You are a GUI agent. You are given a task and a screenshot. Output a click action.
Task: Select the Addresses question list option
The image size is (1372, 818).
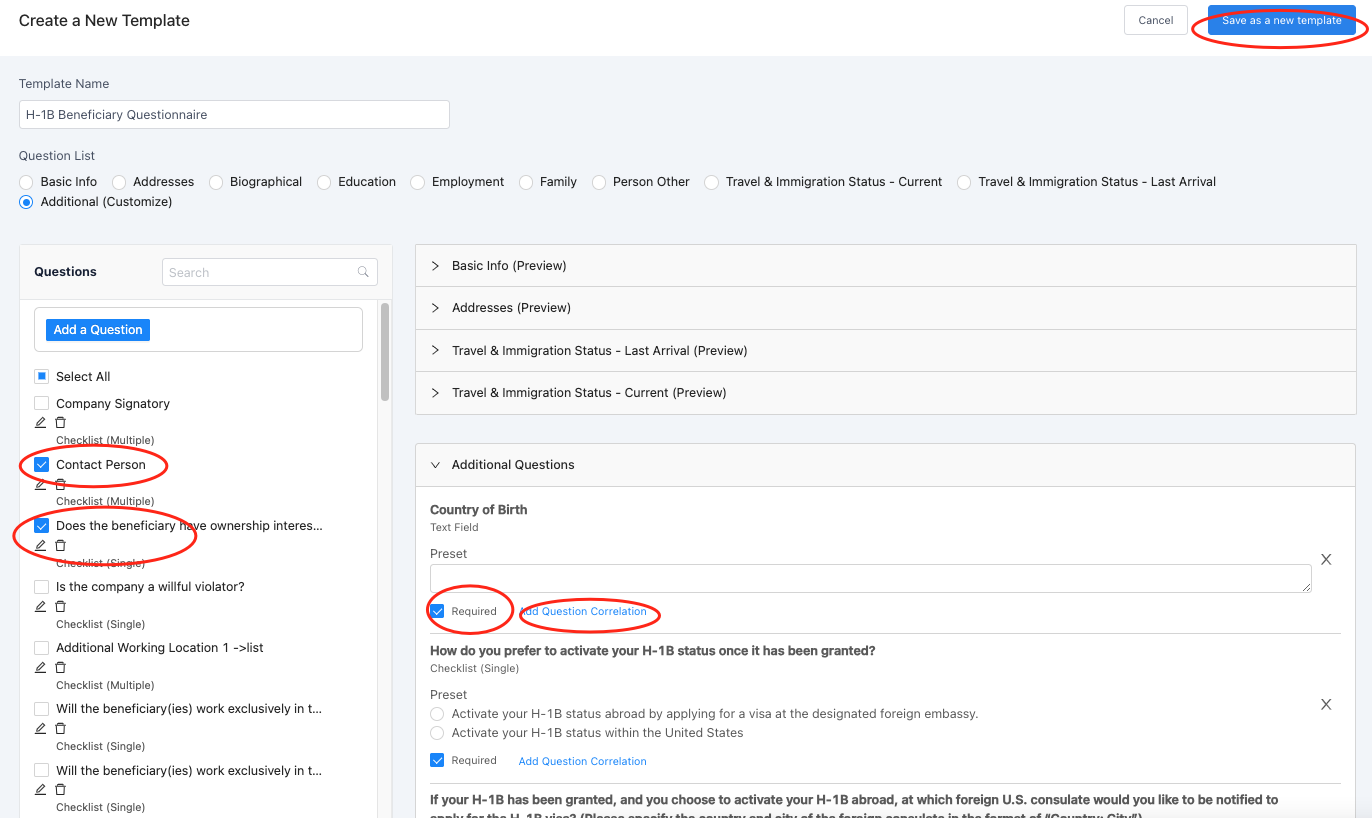pyautogui.click(x=119, y=182)
